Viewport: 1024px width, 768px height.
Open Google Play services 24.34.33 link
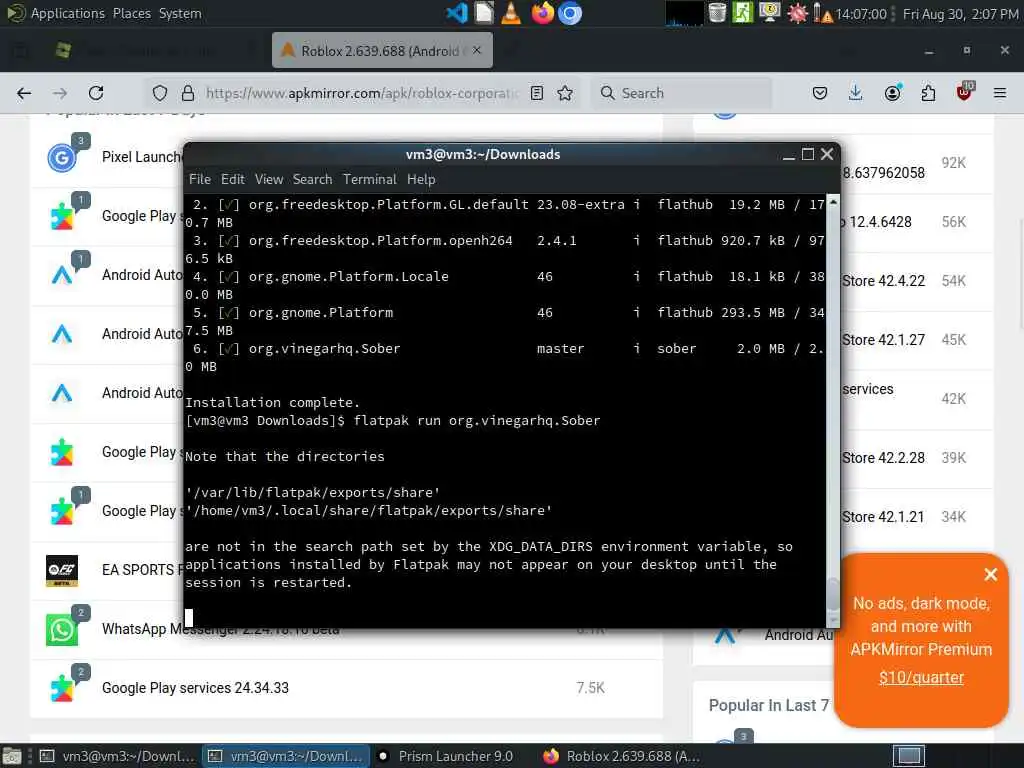tap(195, 688)
